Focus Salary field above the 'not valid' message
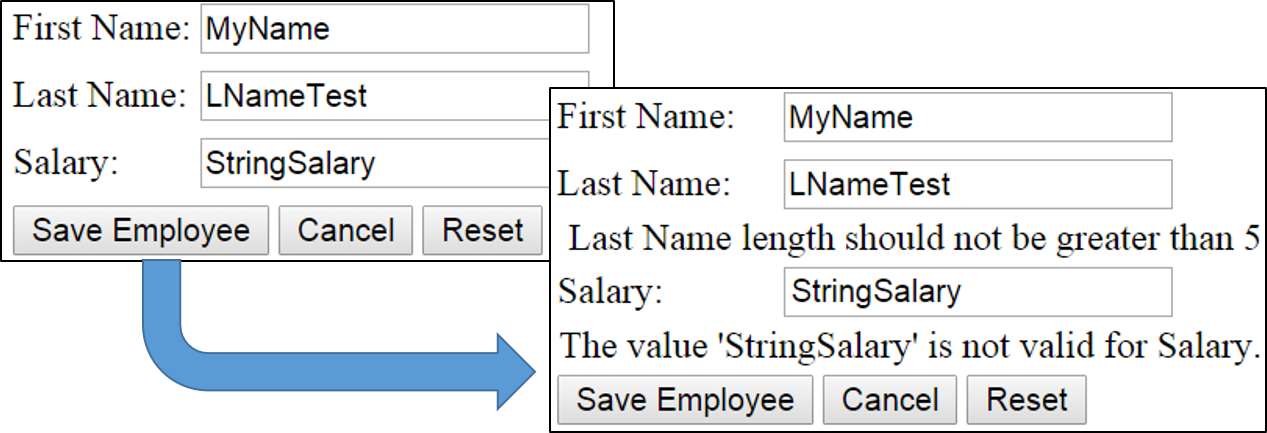 coord(978,291)
